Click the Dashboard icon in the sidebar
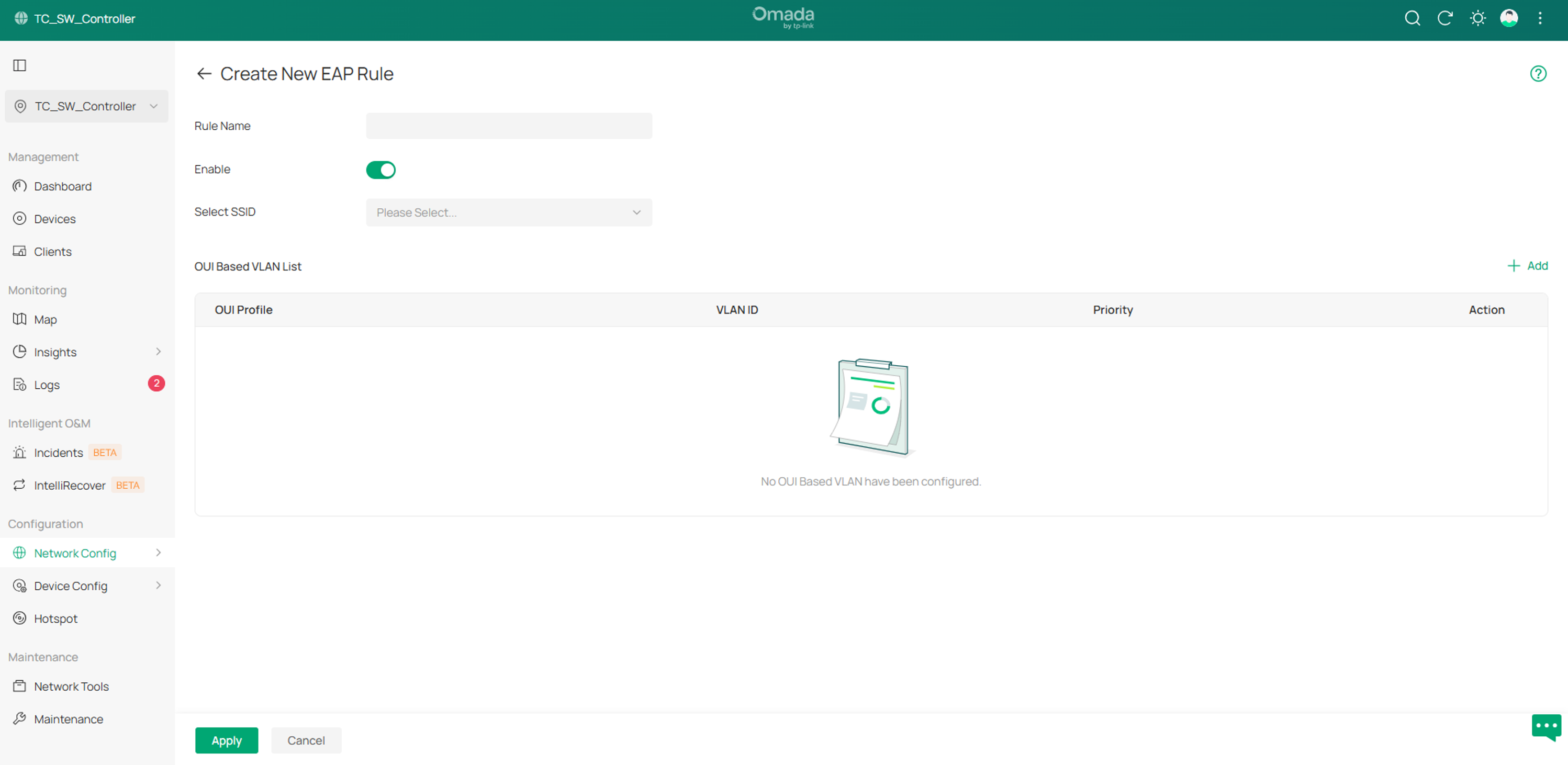 (19, 186)
